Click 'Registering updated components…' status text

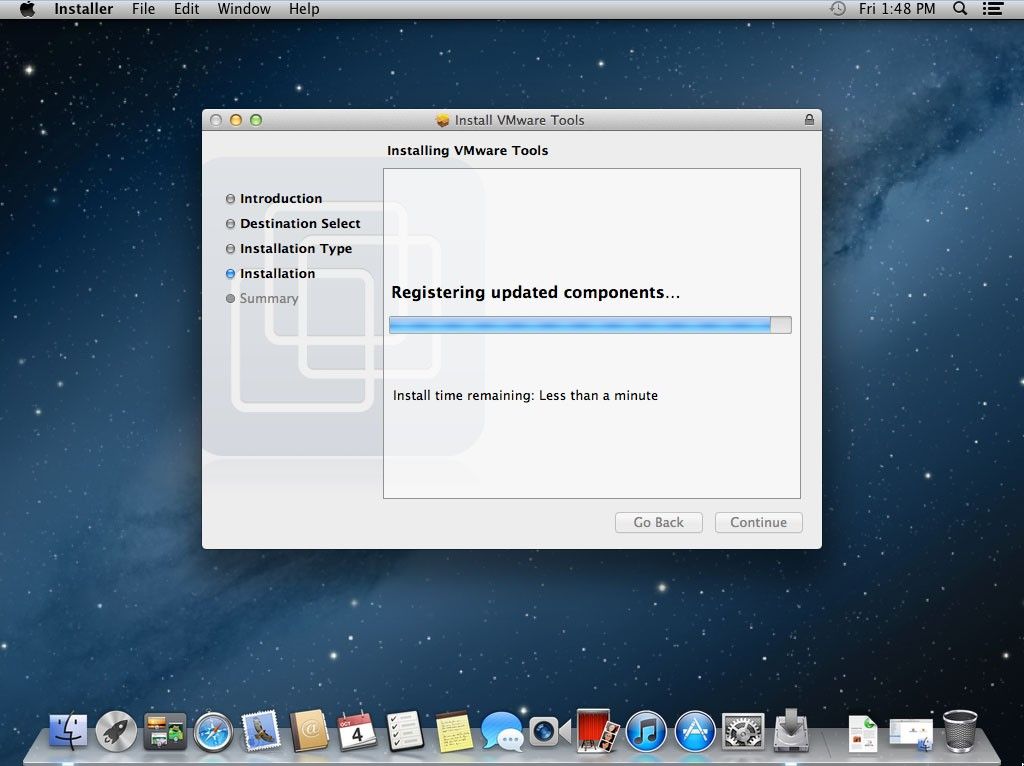(x=536, y=292)
